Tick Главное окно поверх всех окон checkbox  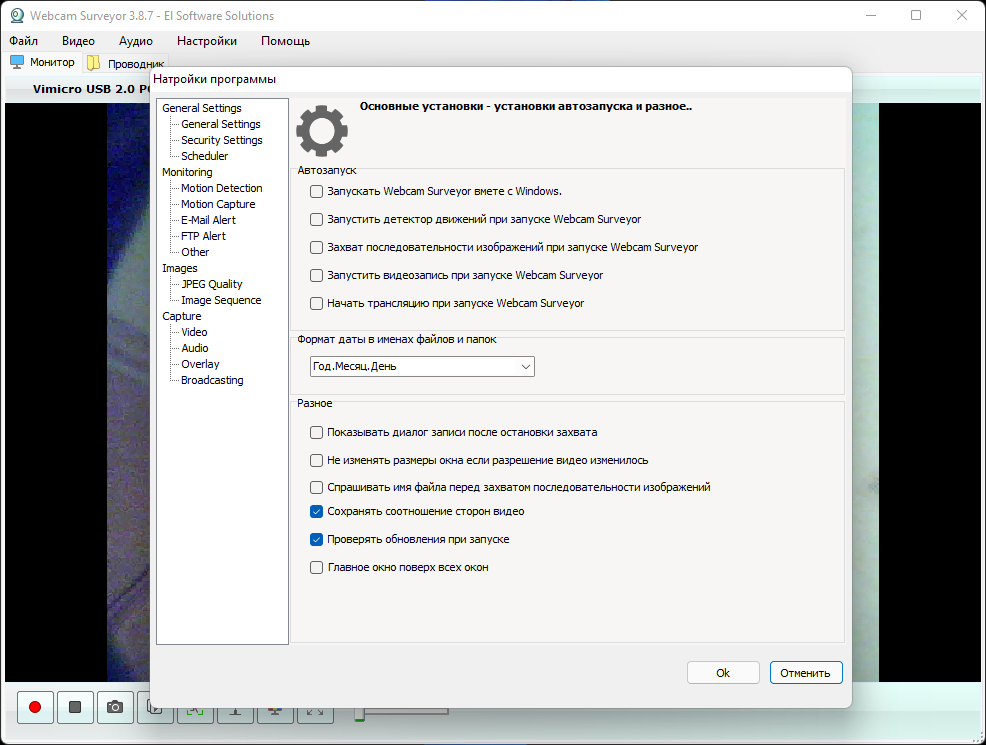point(317,567)
